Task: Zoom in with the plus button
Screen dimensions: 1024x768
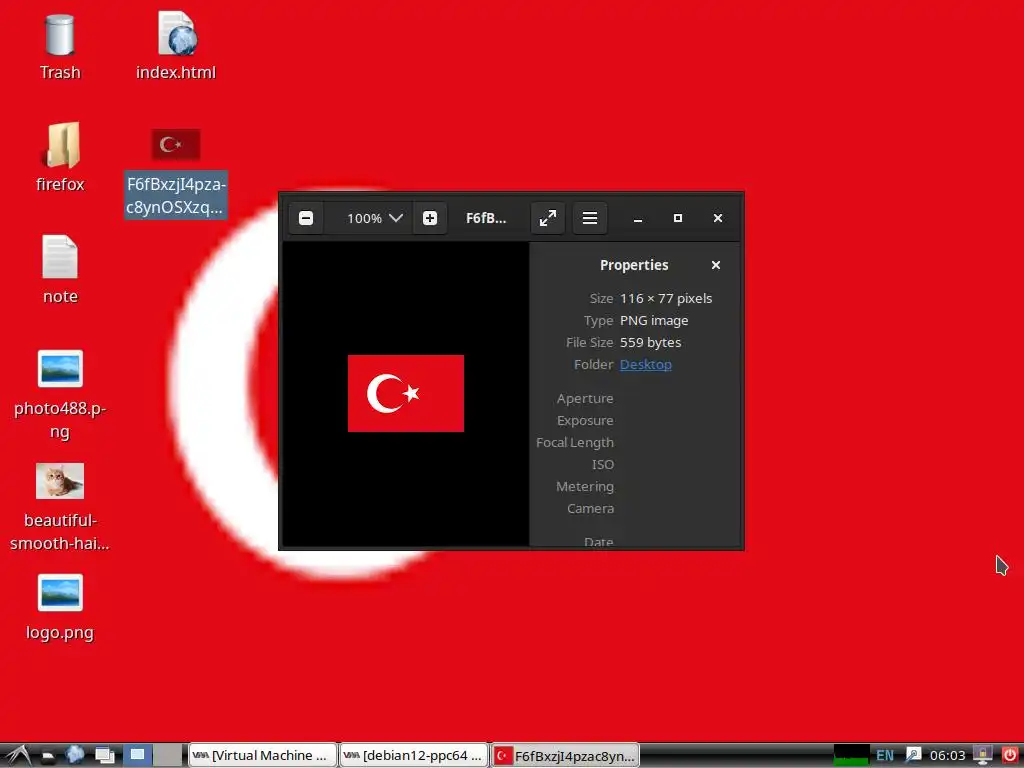Action: click(430, 218)
